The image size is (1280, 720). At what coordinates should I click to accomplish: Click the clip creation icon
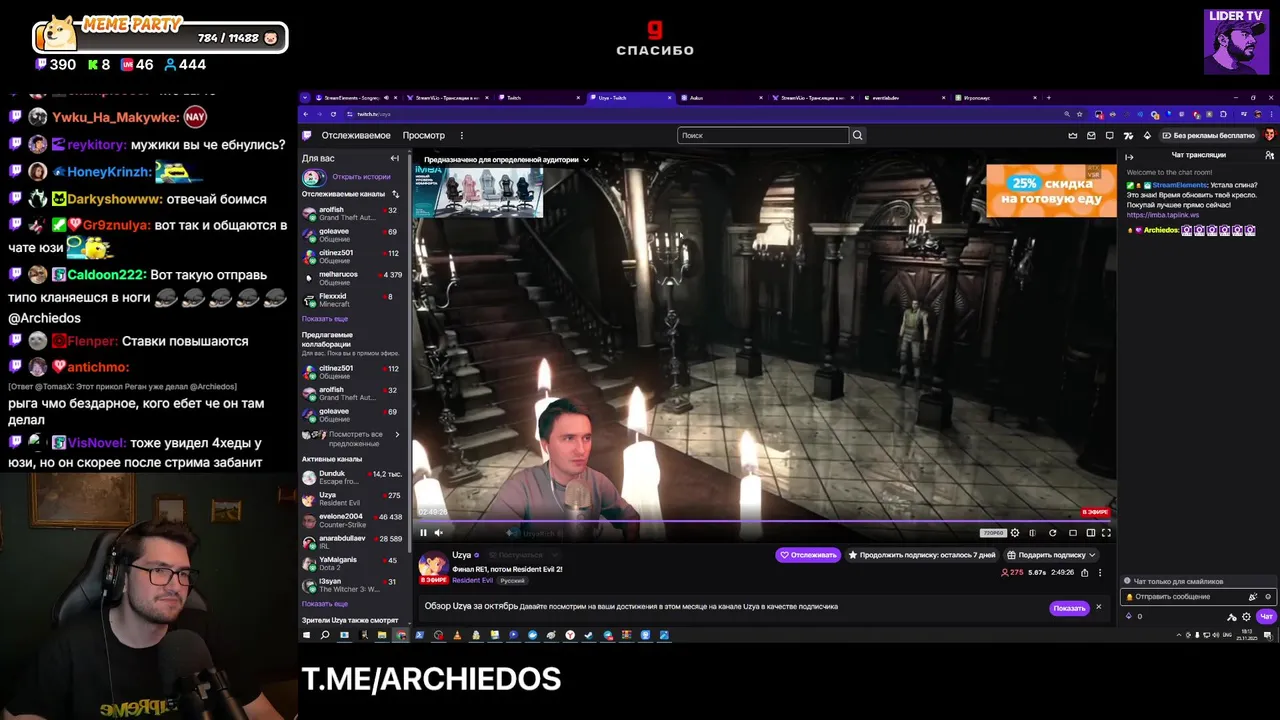pyautogui.click(x=1033, y=533)
